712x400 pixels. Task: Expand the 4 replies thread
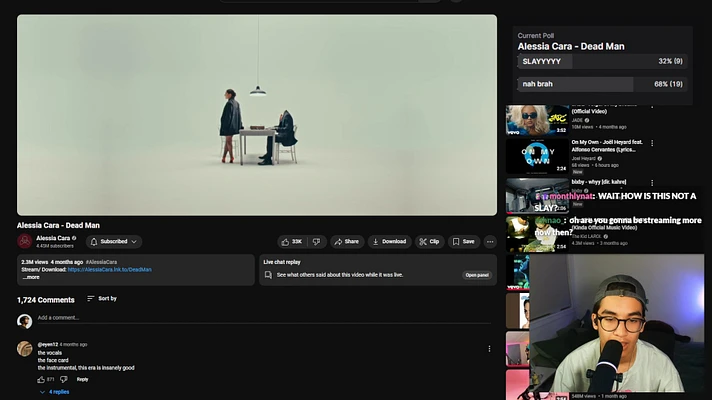(x=54, y=392)
